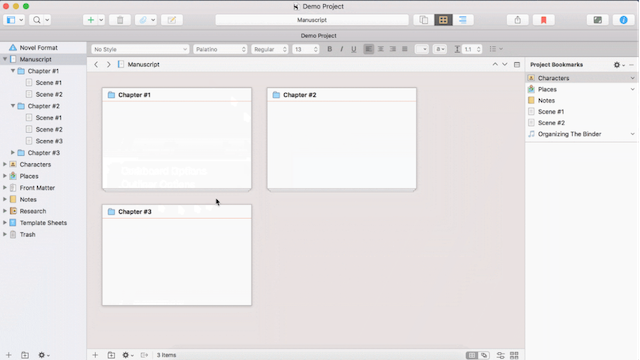
Task: Click the plus icon in the editor footer
Action: (x=95, y=355)
